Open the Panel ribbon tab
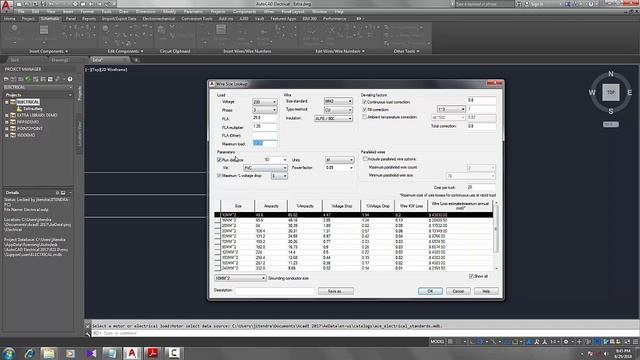The height and width of the screenshot is (360, 640). coord(70,19)
